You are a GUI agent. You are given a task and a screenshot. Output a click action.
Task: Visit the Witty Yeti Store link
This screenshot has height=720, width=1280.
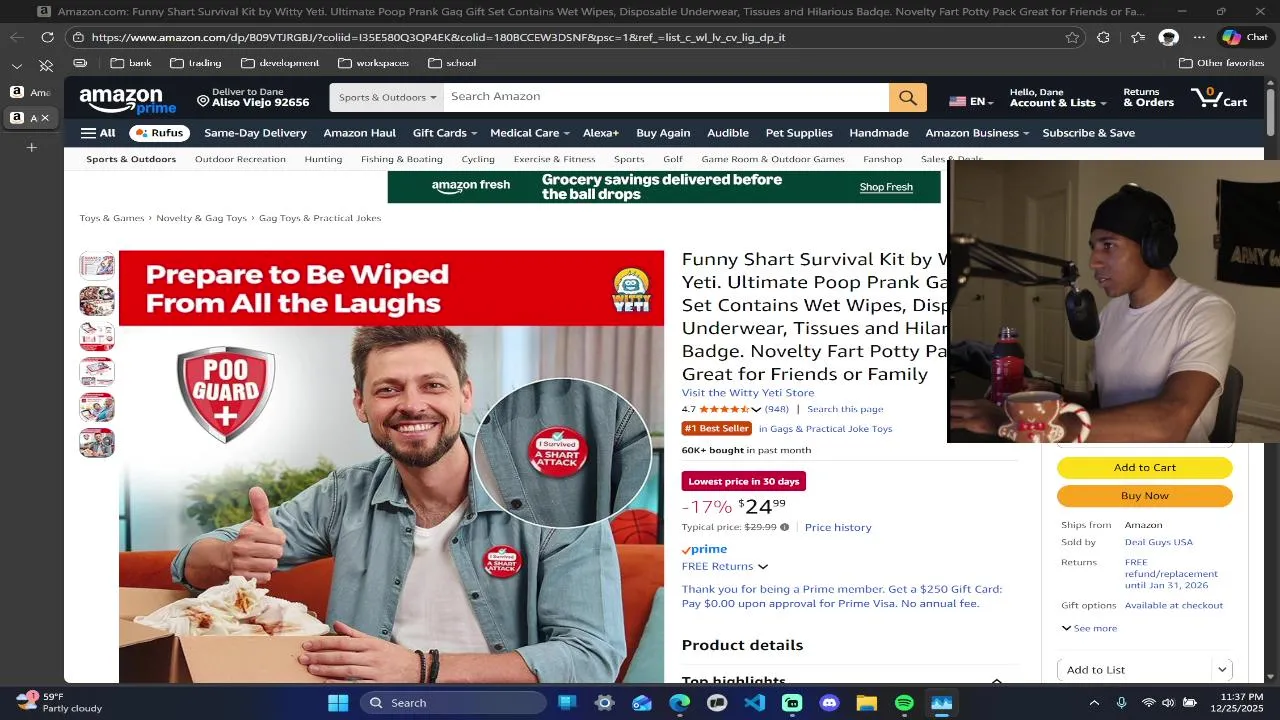748,393
